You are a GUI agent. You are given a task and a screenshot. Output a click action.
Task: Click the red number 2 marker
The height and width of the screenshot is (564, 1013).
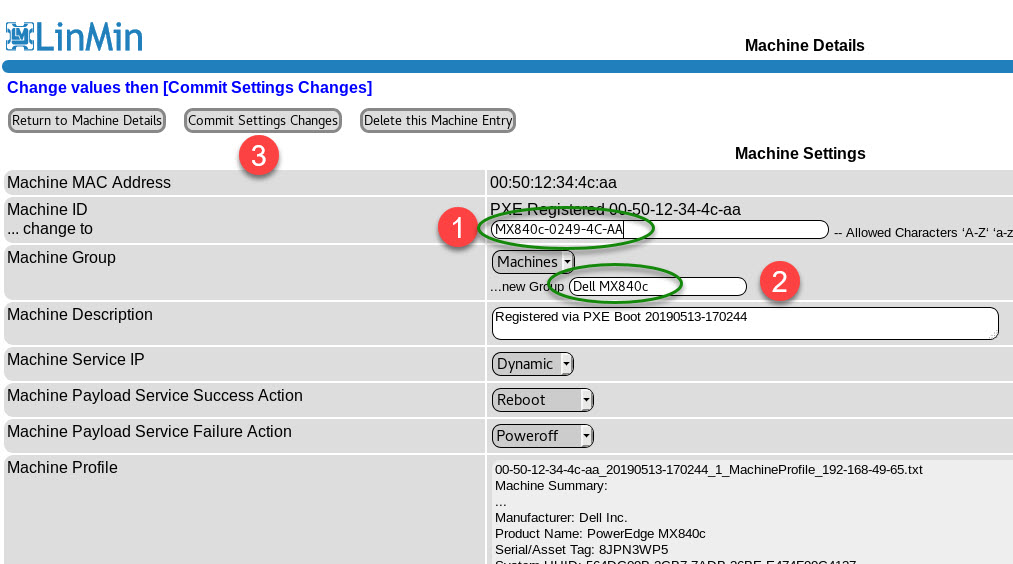780,282
